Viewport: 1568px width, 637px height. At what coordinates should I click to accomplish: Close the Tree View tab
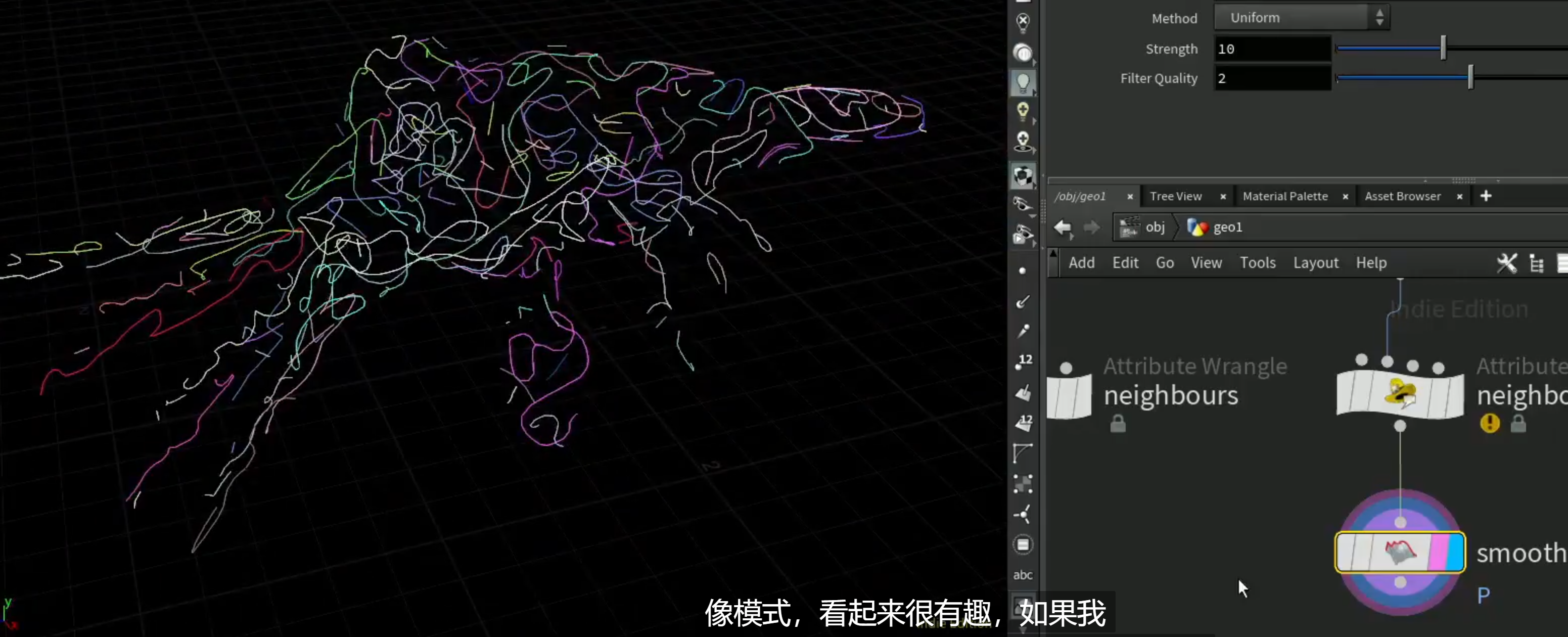[1223, 197]
